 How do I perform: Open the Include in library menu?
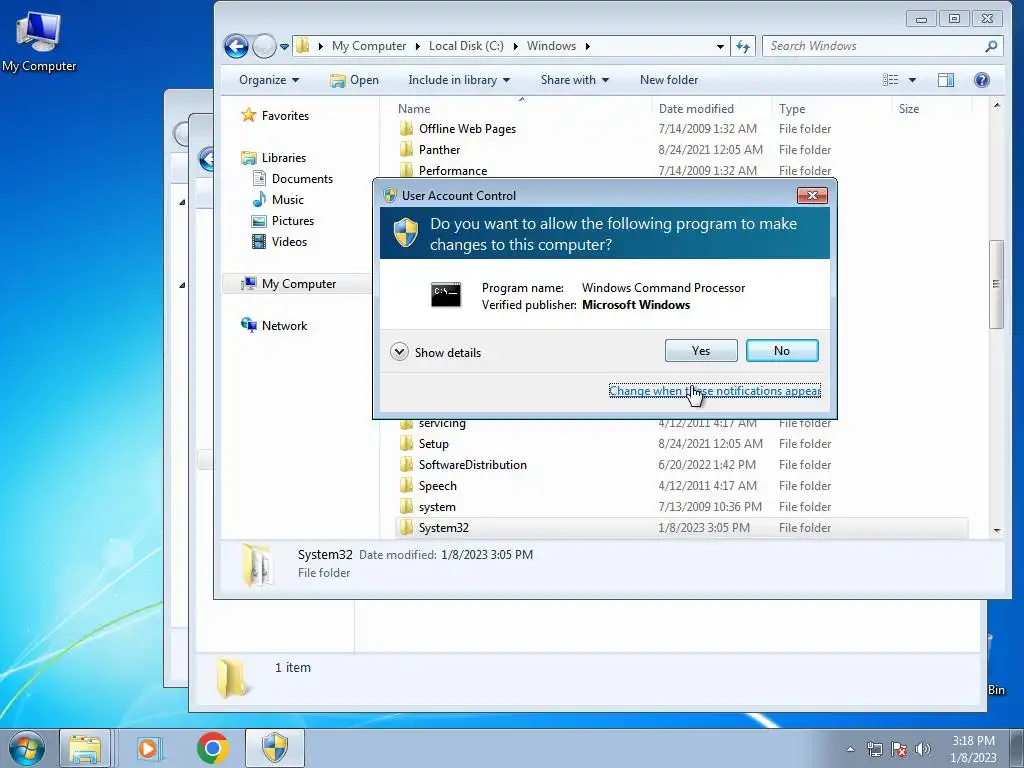coord(459,80)
